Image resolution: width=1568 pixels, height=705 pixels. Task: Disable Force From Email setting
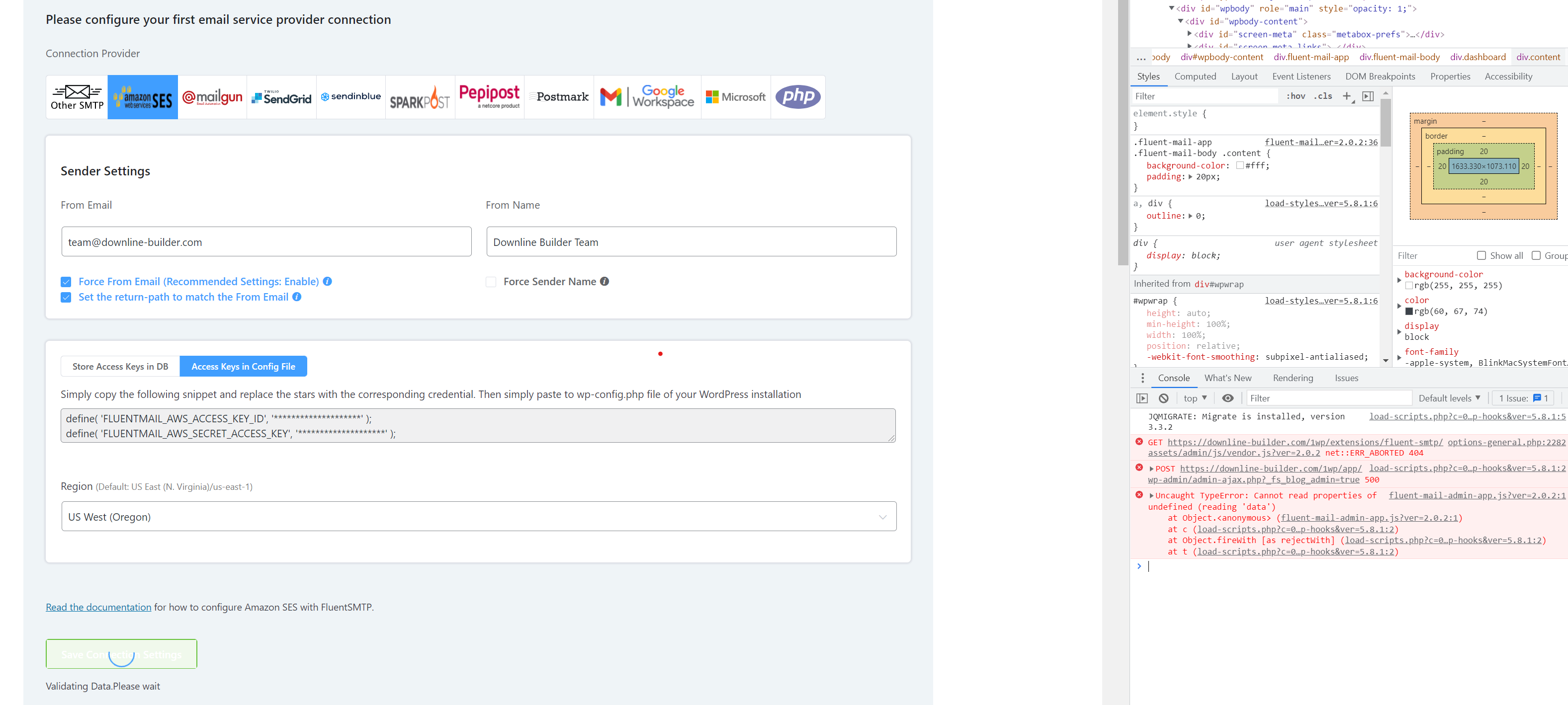click(66, 282)
